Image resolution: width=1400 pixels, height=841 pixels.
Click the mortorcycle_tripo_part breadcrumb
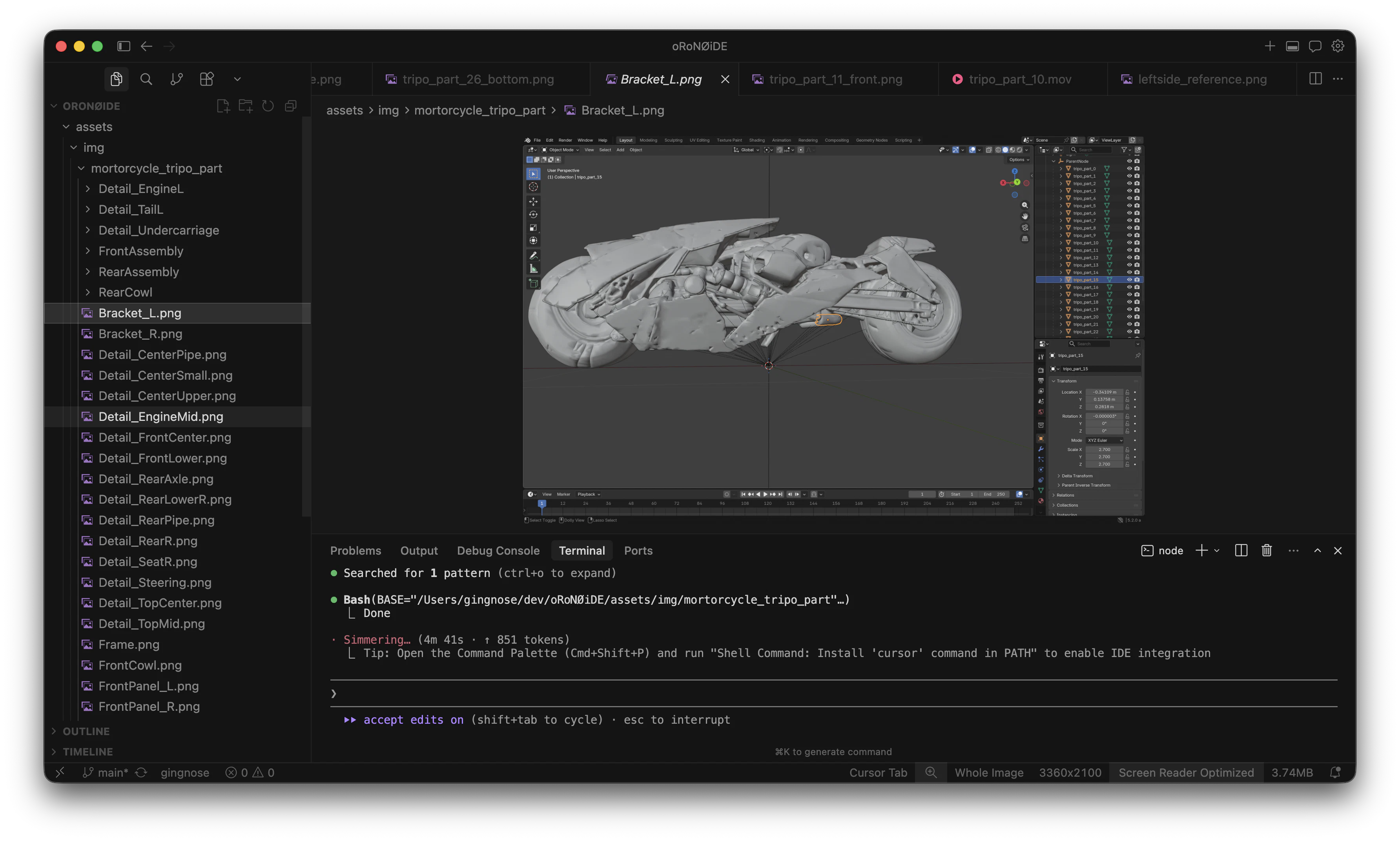(479, 111)
